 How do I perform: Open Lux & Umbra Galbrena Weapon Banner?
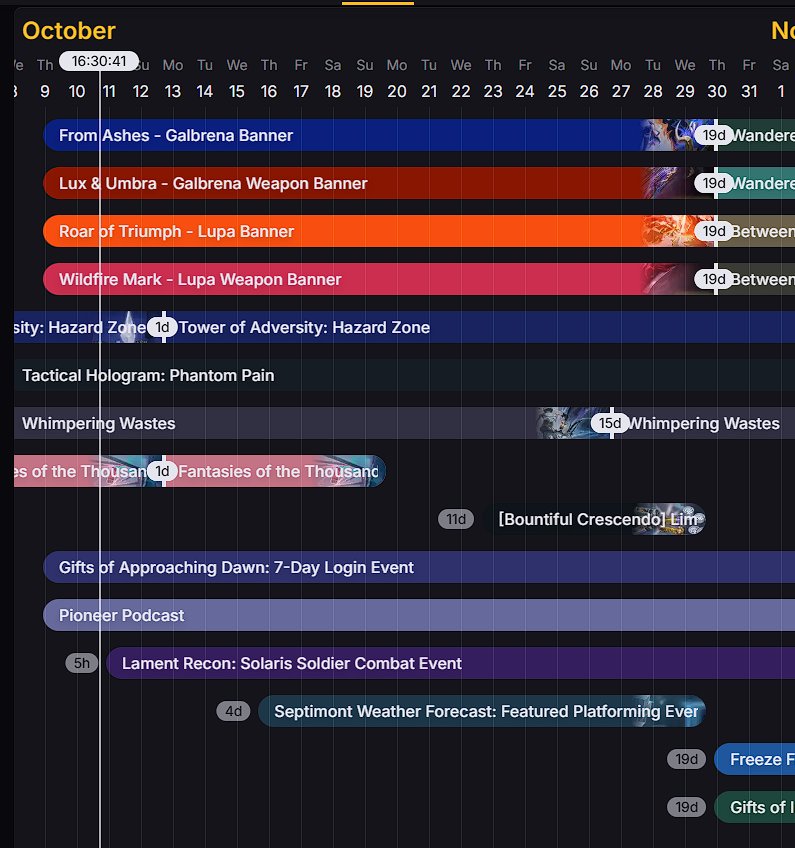[379, 183]
